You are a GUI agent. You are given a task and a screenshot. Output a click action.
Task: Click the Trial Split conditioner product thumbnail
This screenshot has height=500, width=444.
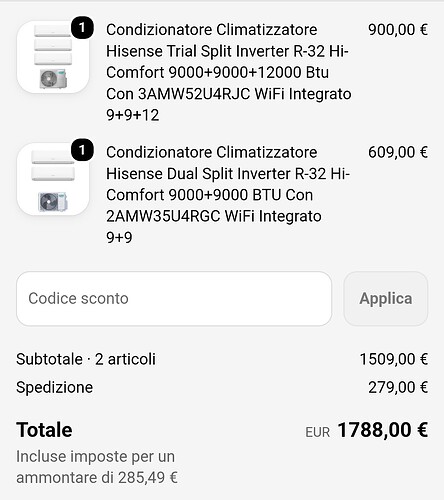pyautogui.click(x=53, y=57)
